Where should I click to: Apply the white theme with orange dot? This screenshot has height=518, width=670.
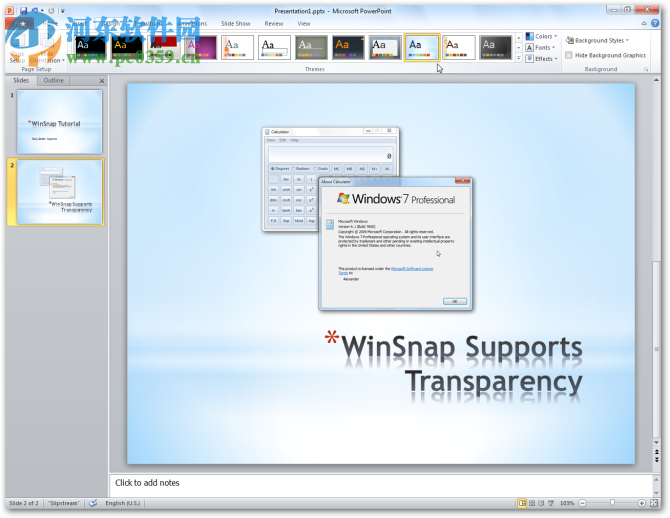pyautogui.click(x=238, y=47)
